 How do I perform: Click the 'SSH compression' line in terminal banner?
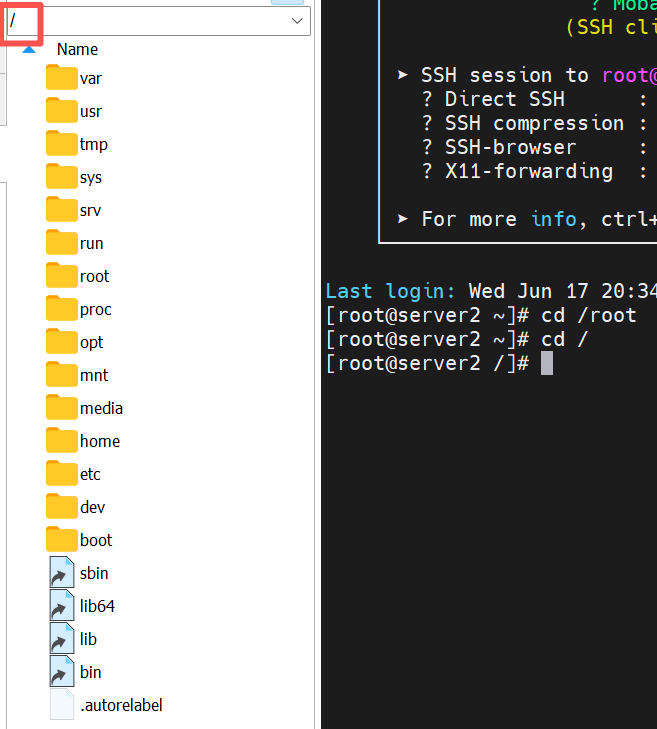pos(535,123)
